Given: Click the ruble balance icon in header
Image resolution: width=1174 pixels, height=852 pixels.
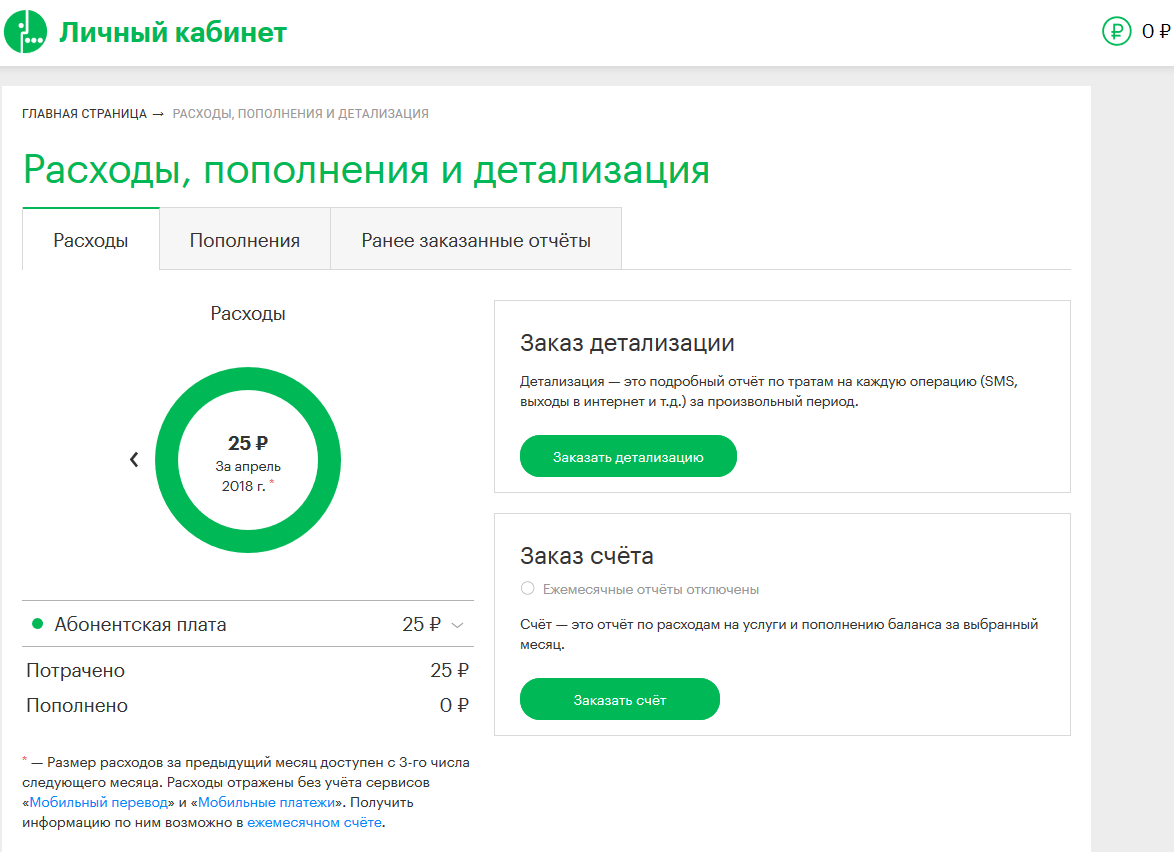Looking at the screenshot, I should point(1116,32).
